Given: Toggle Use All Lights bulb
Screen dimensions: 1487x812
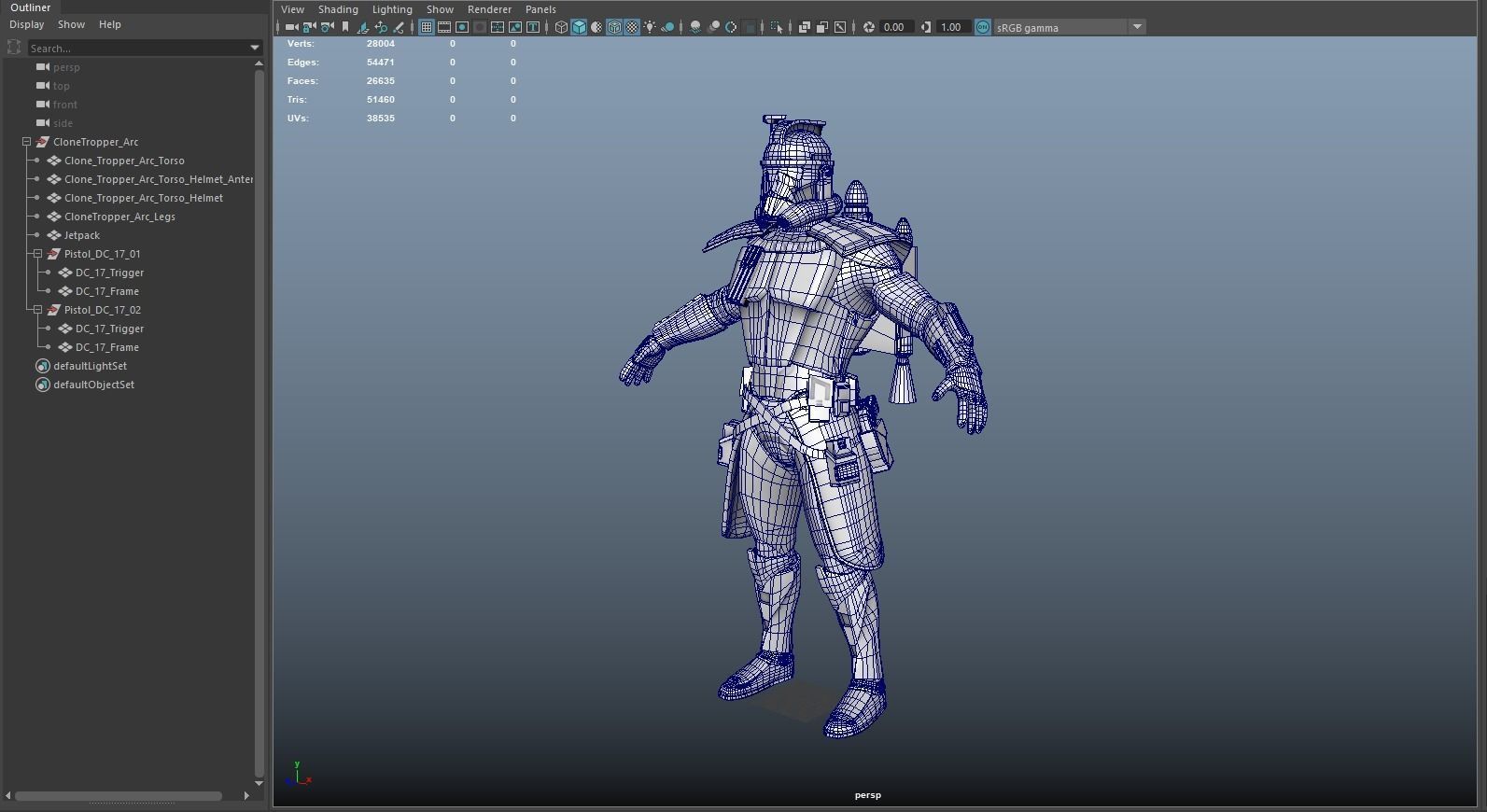Looking at the screenshot, I should click(x=649, y=27).
